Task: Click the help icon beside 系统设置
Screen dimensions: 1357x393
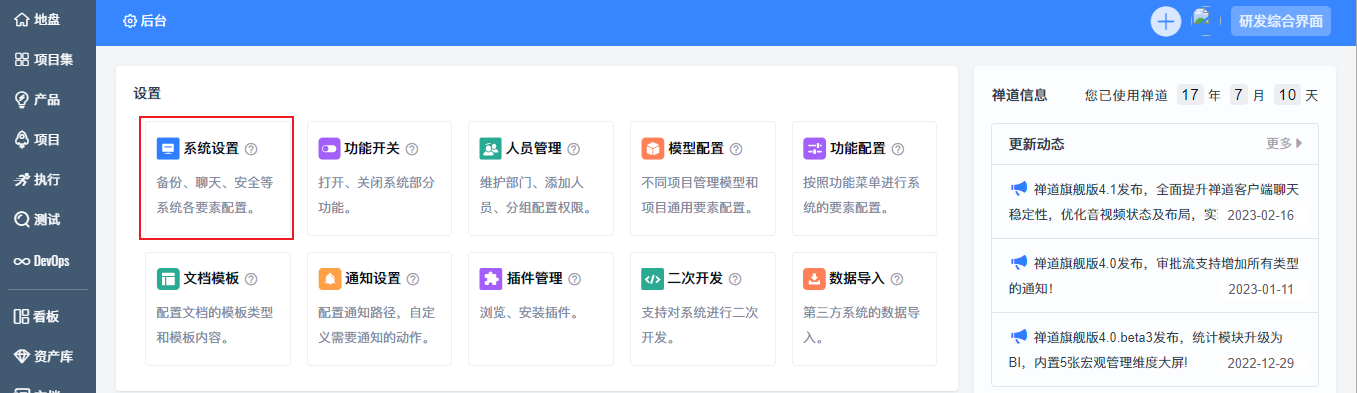Action: click(251, 149)
